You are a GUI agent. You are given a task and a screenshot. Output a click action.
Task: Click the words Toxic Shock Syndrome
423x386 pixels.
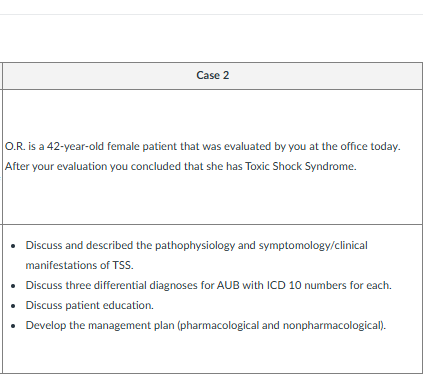click(x=300, y=166)
